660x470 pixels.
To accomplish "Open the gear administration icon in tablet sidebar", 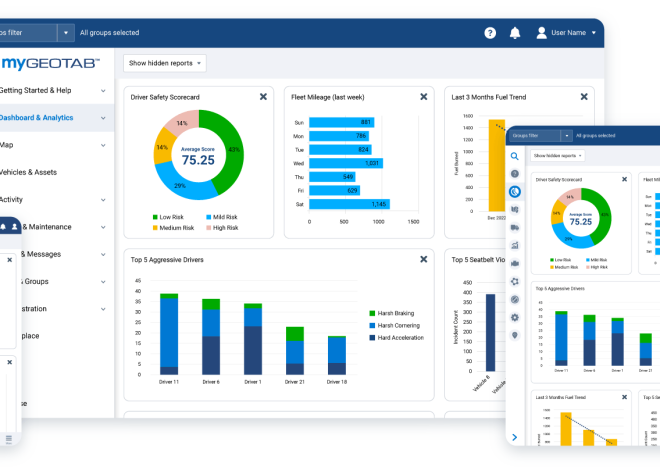I will 514,317.
